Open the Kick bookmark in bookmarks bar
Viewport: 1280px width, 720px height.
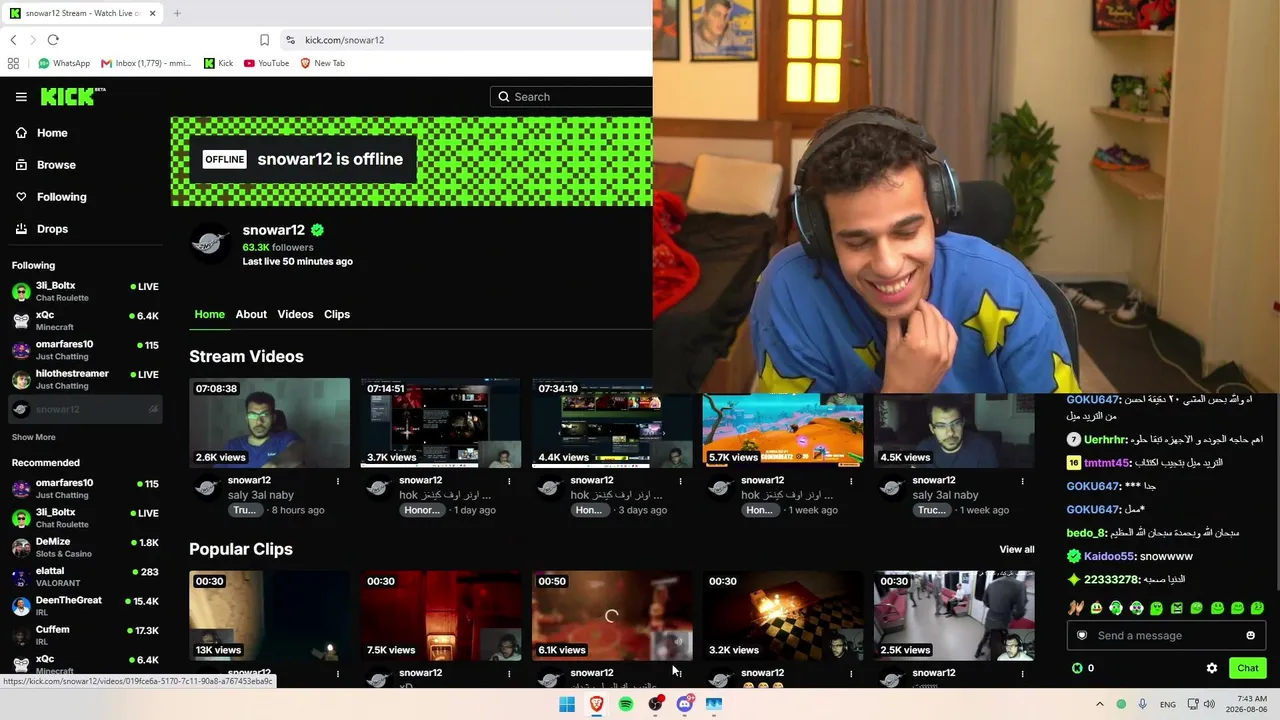(218, 63)
